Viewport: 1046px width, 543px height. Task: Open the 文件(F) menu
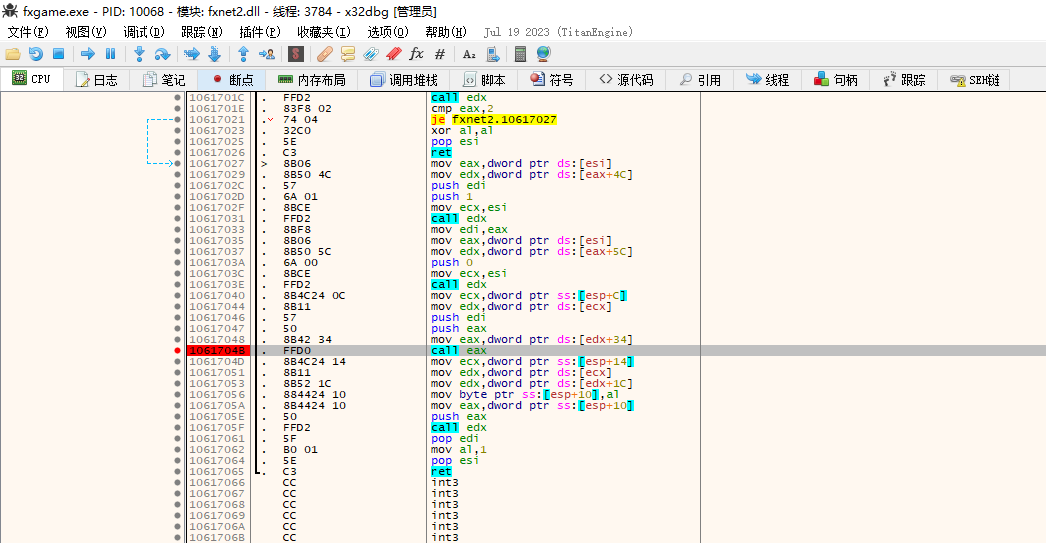(x=27, y=32)
